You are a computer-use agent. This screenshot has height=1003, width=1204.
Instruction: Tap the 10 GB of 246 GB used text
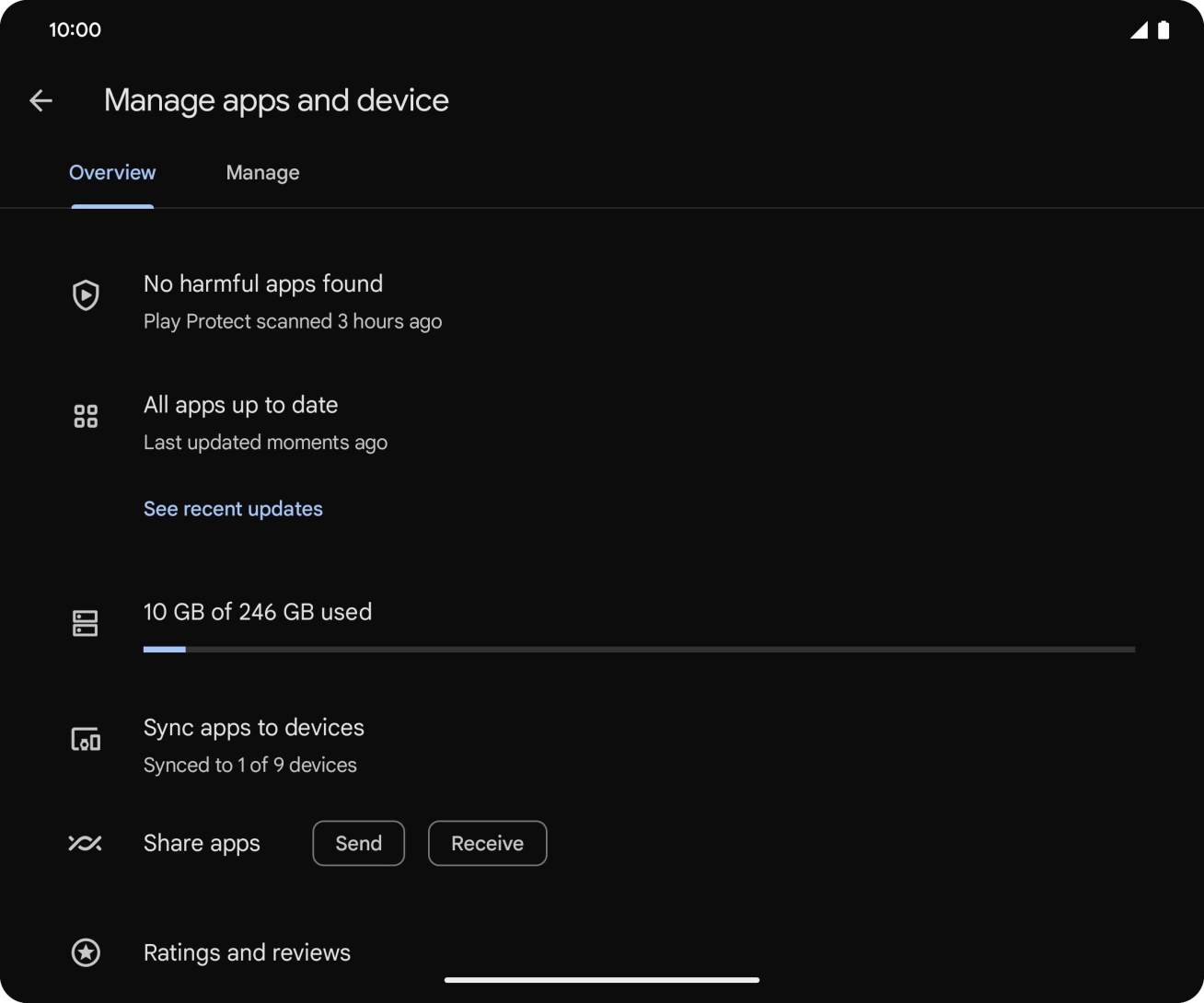point(258,612)
